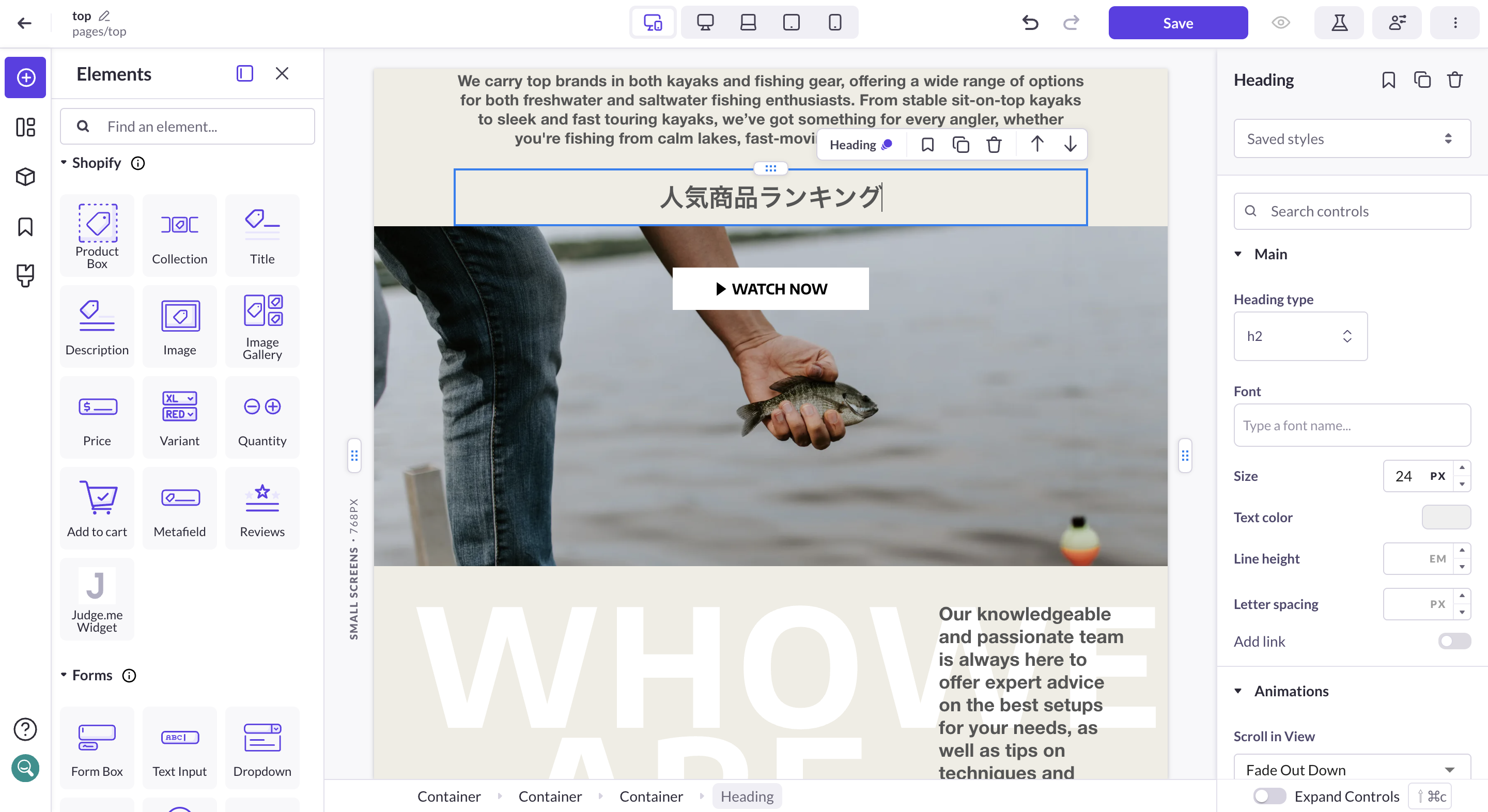This screenshot has width=1488, height=812.
Task: Select the Product Box element
Action: point(97,236)
